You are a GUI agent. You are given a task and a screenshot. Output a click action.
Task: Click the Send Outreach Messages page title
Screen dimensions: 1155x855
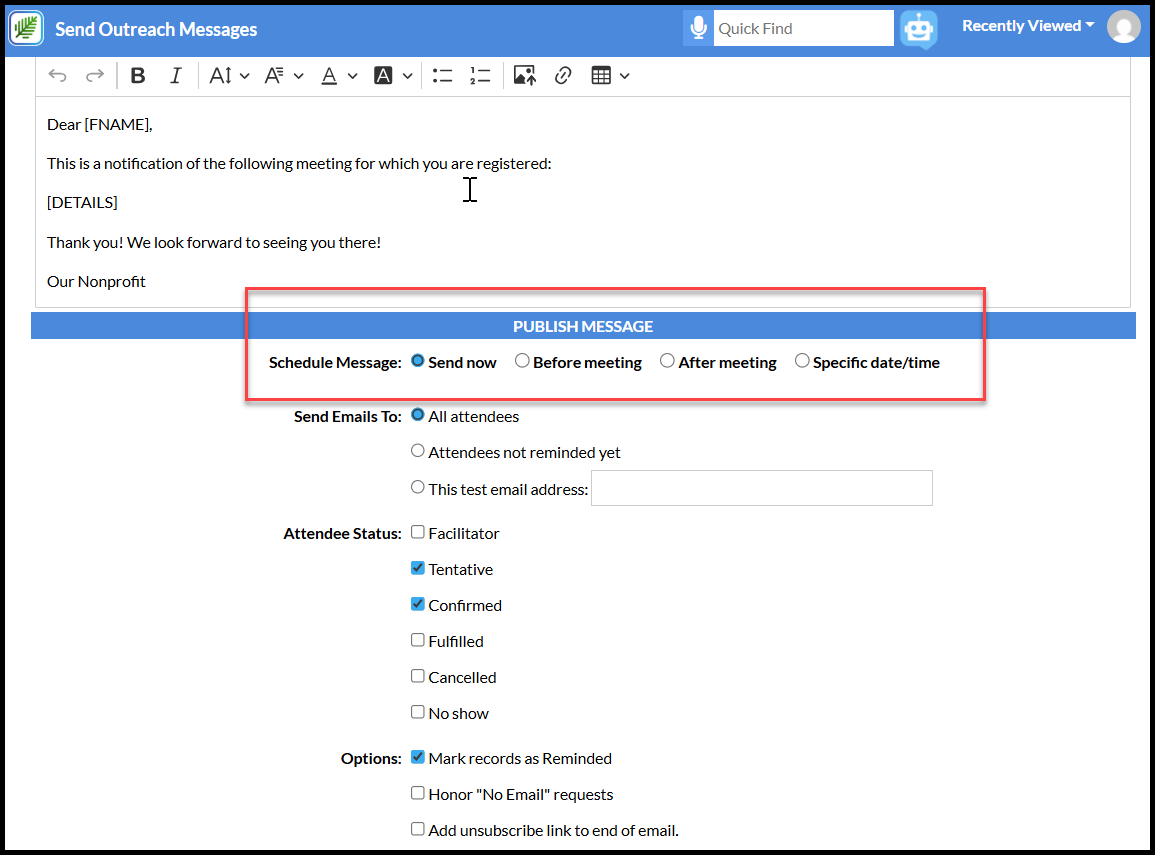pyautogui.click(x=156, y=29)
